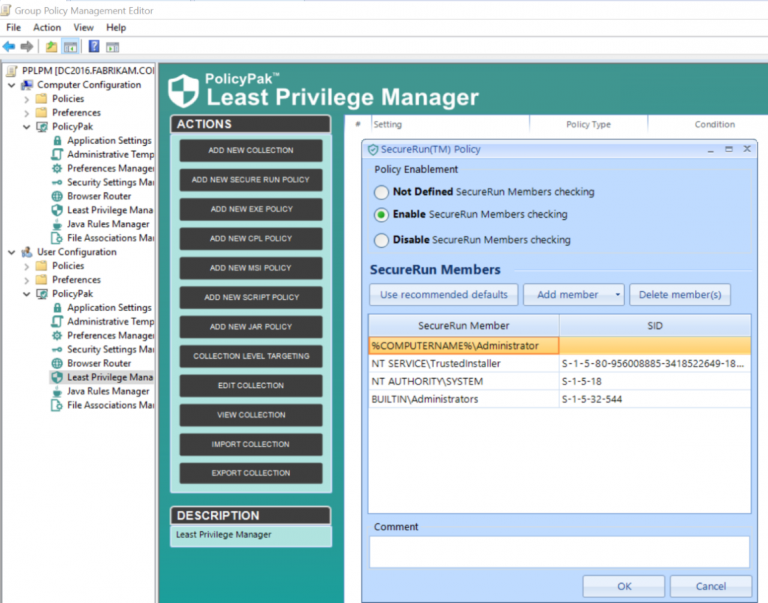The height and width of the screenshot is (603, 768).
Task: Click Least Privilege Manager shield icon under Computer Configuration
Action: click(x=57, y=210)
